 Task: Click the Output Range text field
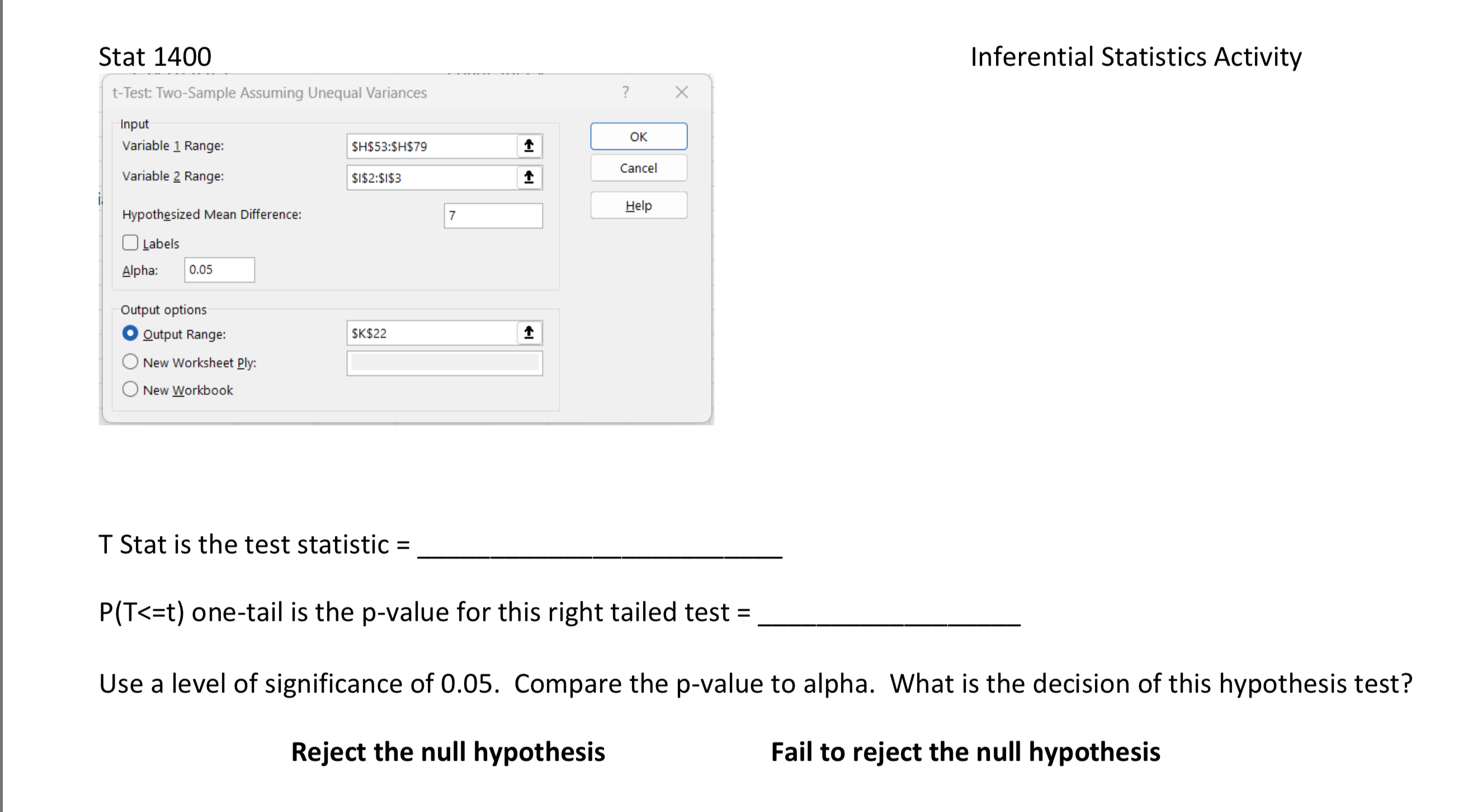(432, 332)
